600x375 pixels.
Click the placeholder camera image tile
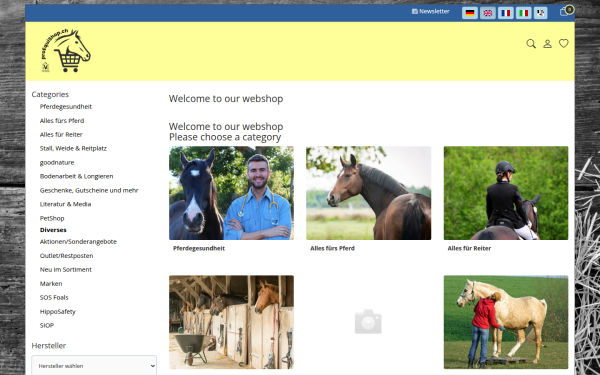click(368, 321)
